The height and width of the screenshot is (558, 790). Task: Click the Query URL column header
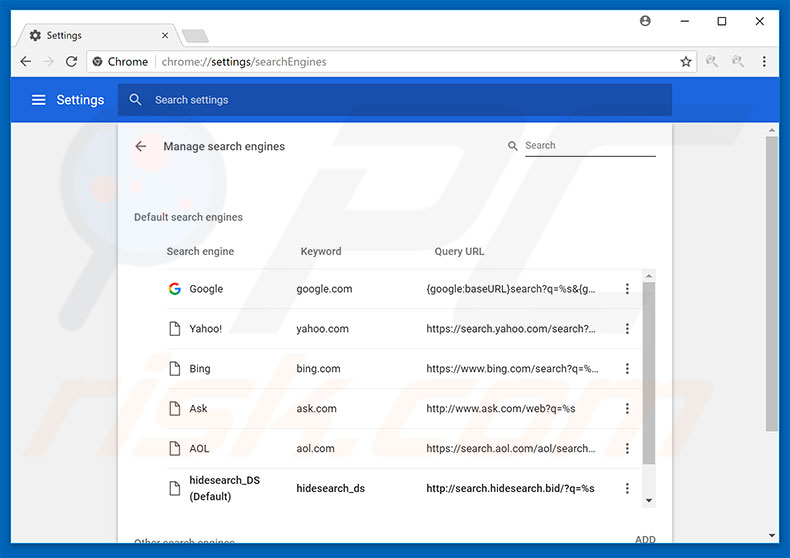(x=459, y=251)
